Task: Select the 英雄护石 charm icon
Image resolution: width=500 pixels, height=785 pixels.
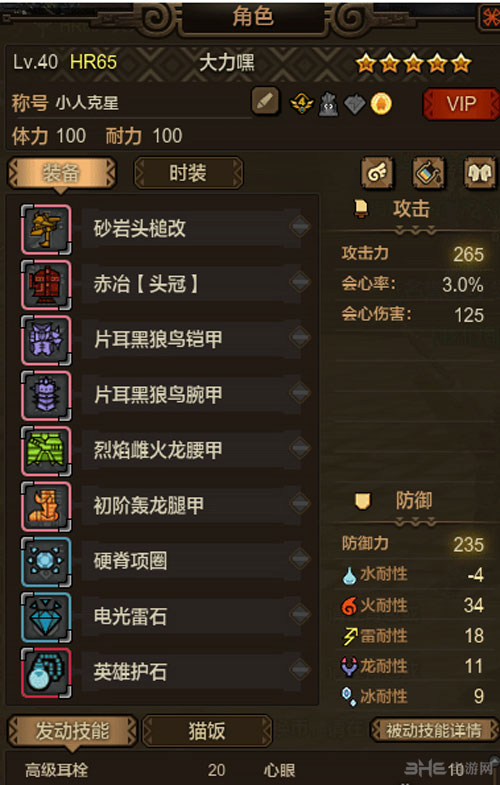Action: point(46,673)
